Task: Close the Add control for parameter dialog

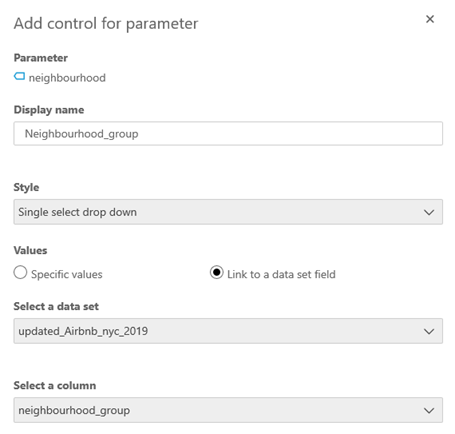Action: tap(430, 19)
